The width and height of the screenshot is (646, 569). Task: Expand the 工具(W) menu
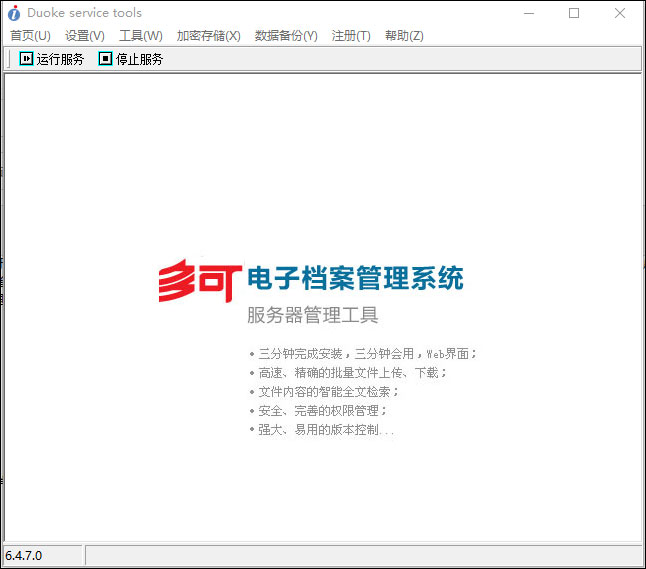coord(140,36)
